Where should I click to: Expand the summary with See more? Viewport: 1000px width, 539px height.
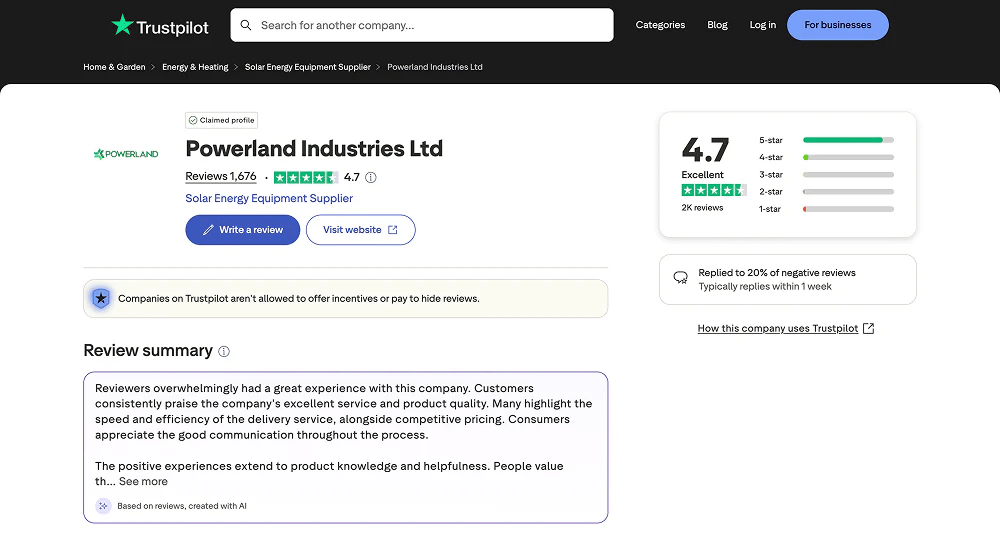point(143,481)
